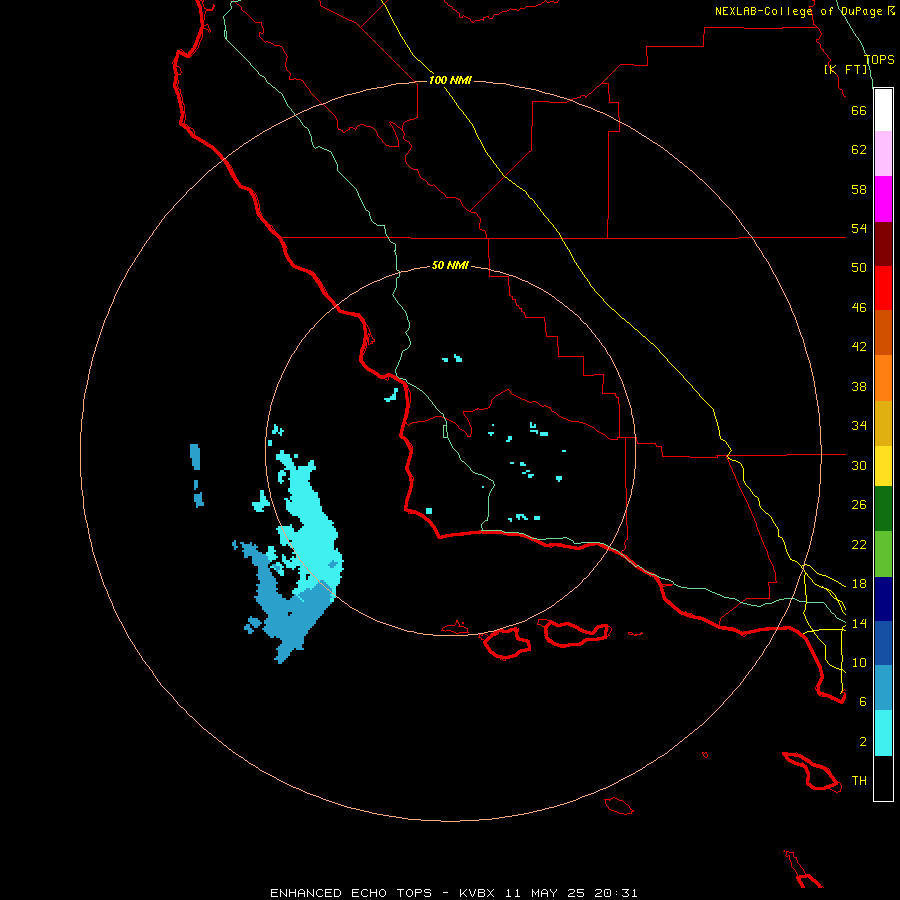The width and height of the screenshot is (900, 900).
Task: Click the '34' legend value
Action: tap(859, 426)
